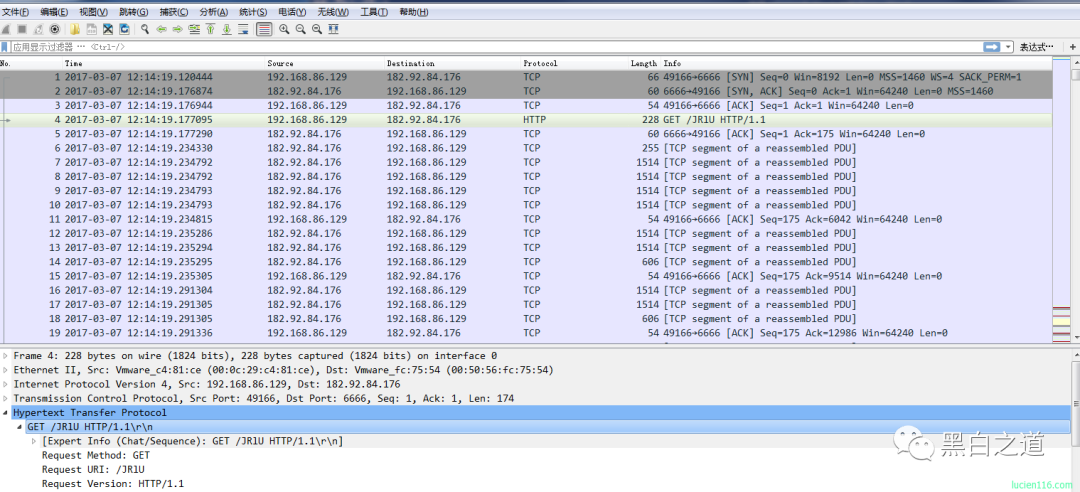
Task: Open the 帮助(H) menu
Action: 413,12
